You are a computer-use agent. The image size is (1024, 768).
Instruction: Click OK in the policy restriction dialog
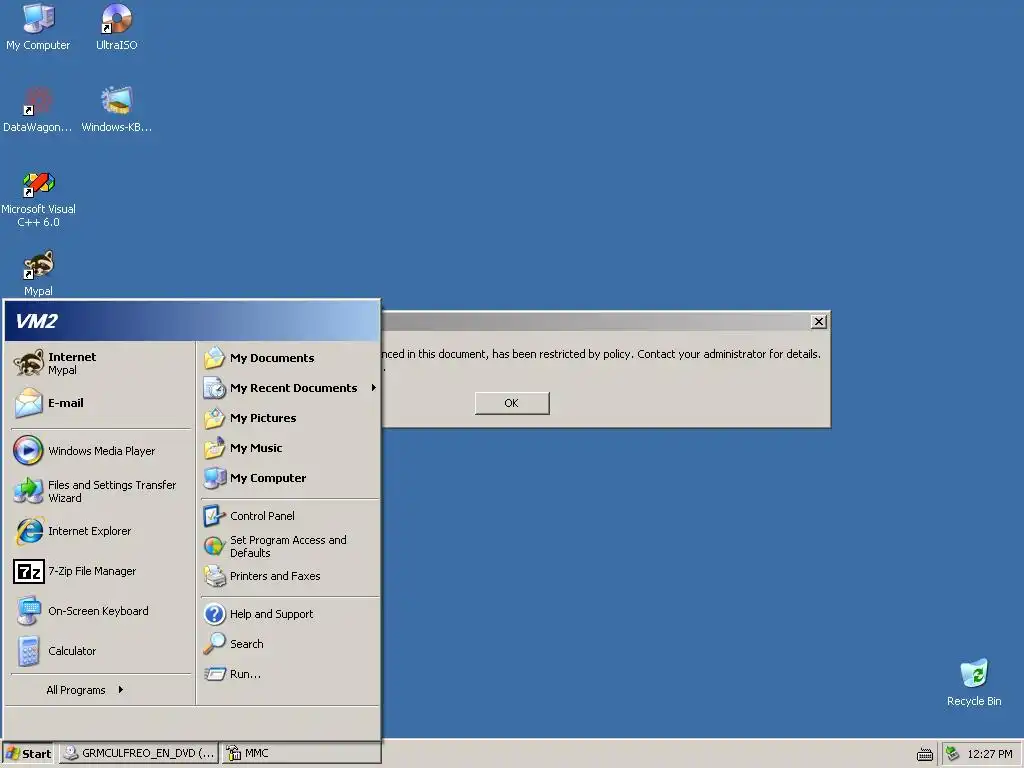512,403
